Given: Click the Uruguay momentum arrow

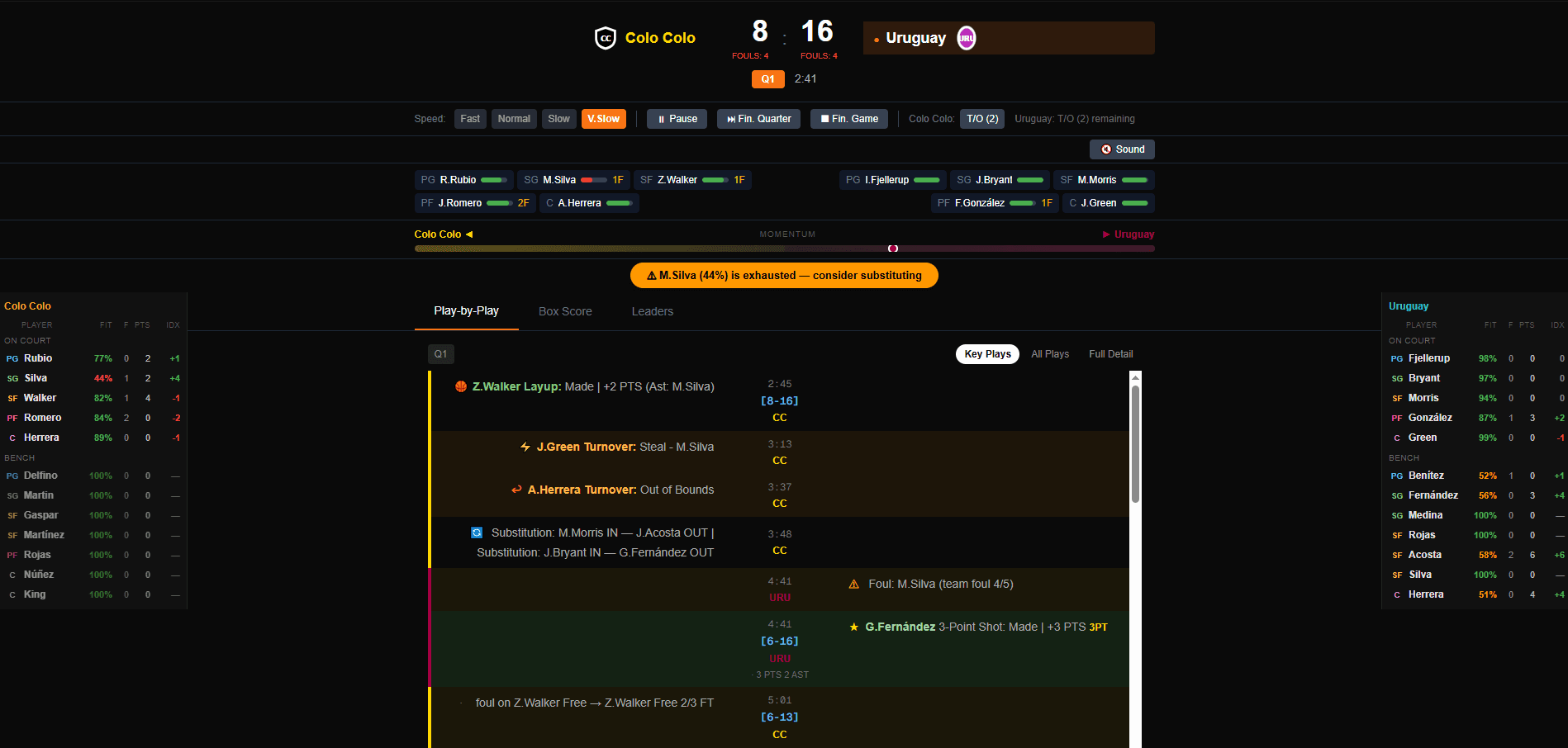Looking at the screenshot, I should pyautogui.click(x=1106, y=234).
